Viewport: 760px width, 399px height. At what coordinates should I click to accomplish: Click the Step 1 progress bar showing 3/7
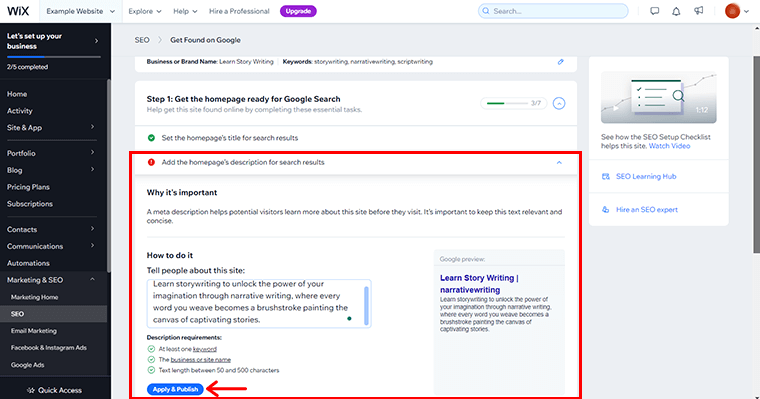pyautogui.click(x=513, y=103)
